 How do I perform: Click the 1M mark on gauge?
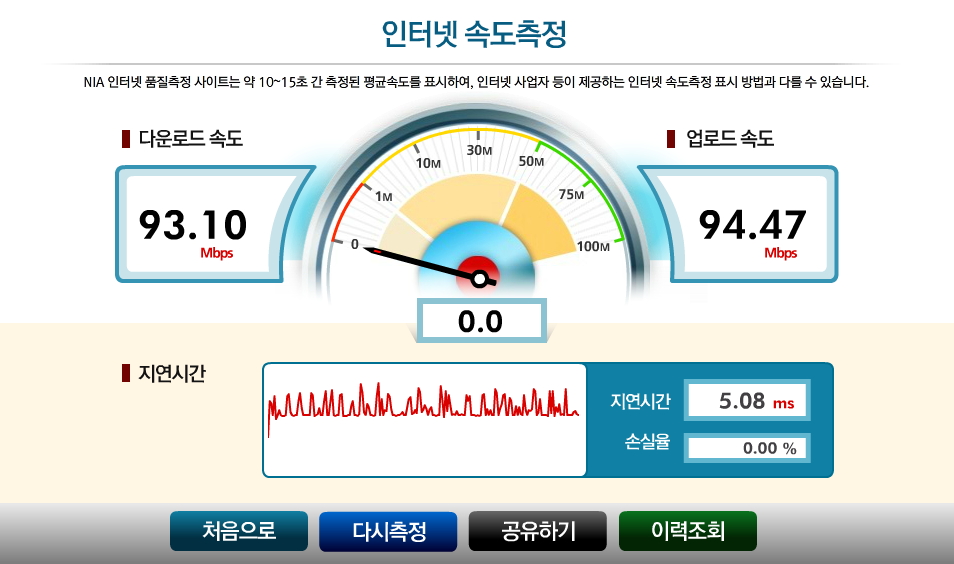coord(383,197)
